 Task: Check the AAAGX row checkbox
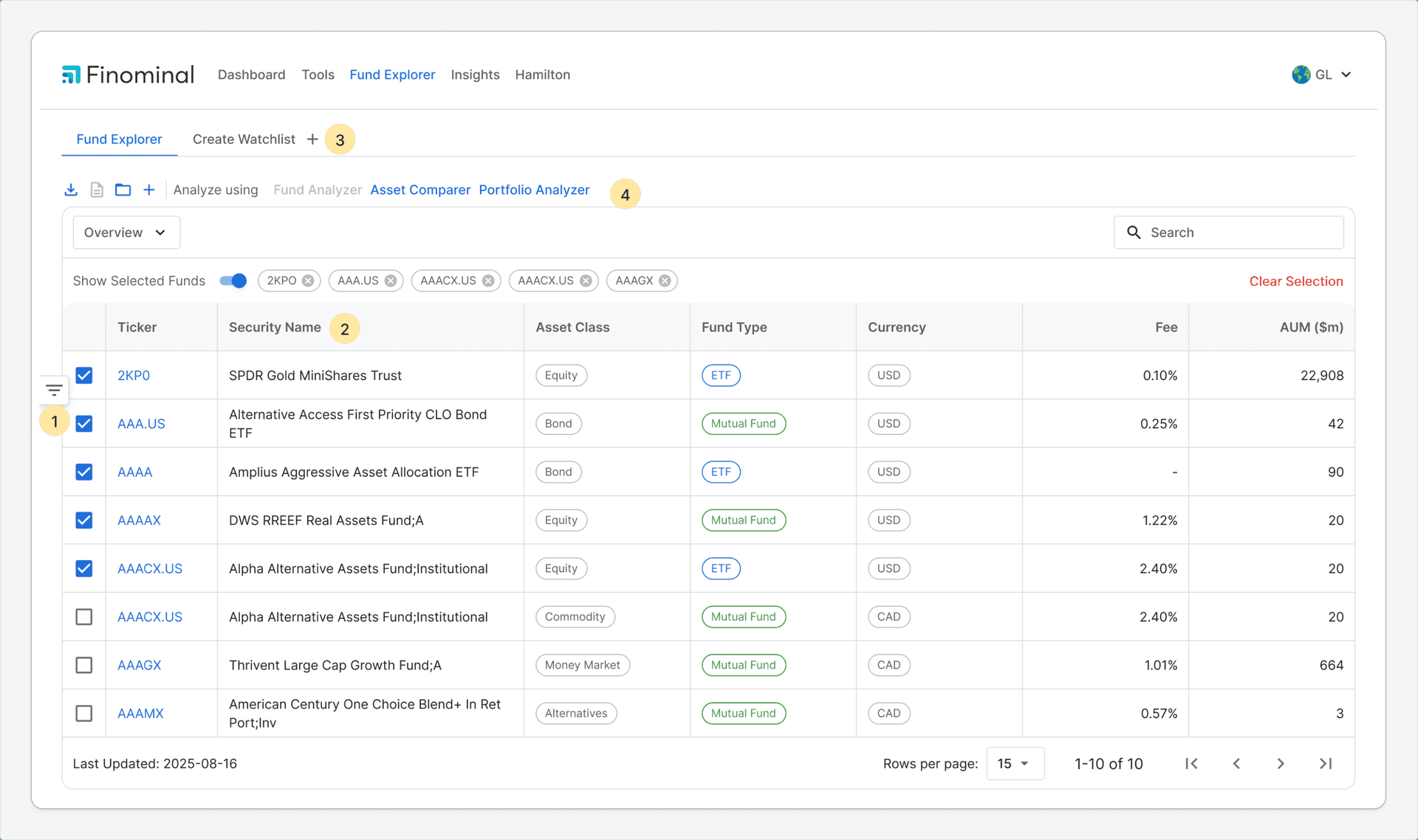pyautogui.click(x=84, y=665)
